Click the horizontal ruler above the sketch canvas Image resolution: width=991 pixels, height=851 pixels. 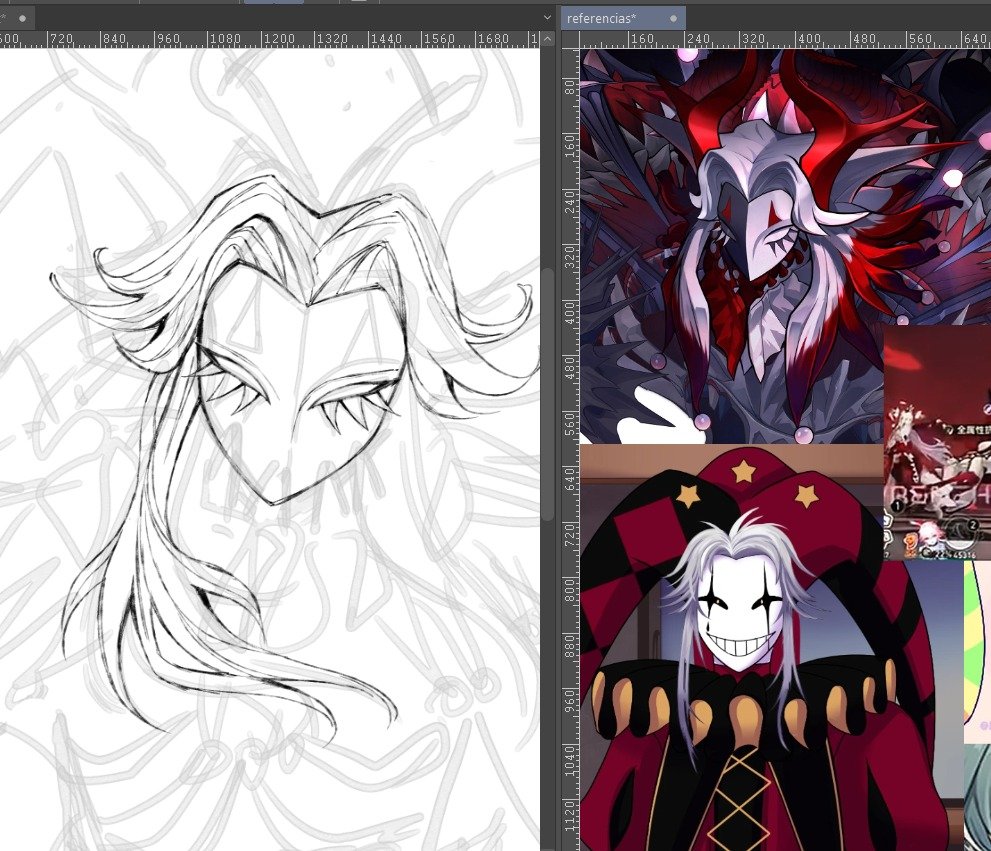coord(270,39)
